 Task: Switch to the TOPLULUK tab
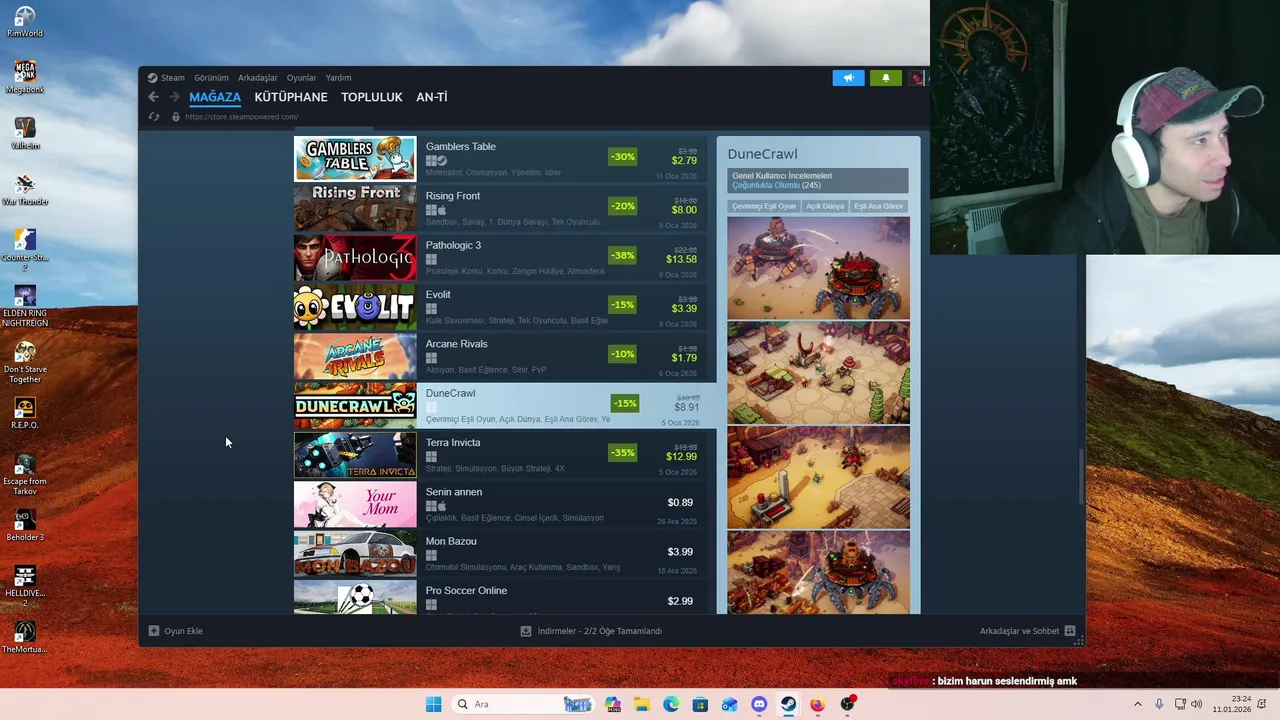pyautogui.click(x=372, y=97)
